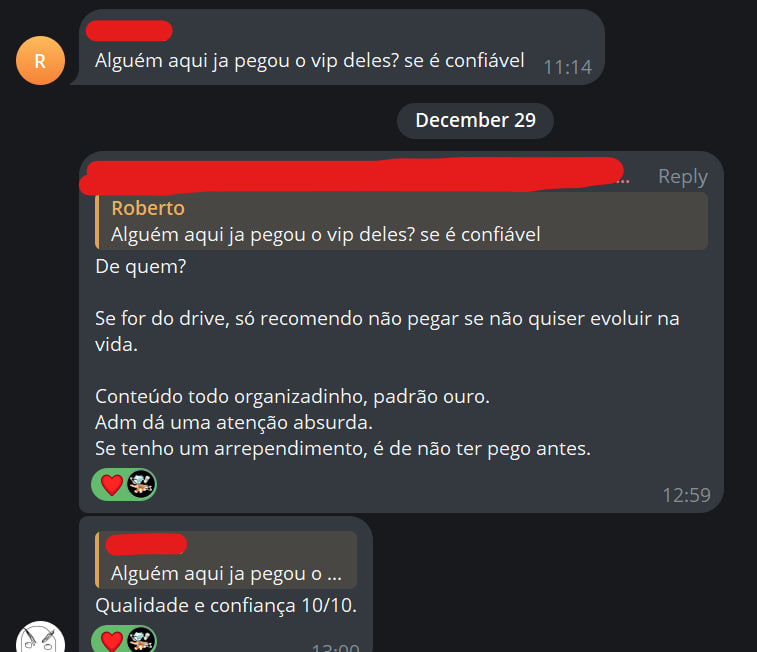
Task: Select the 'De quem?' message text
Action: pyautogui.click(x=140, y=266)
